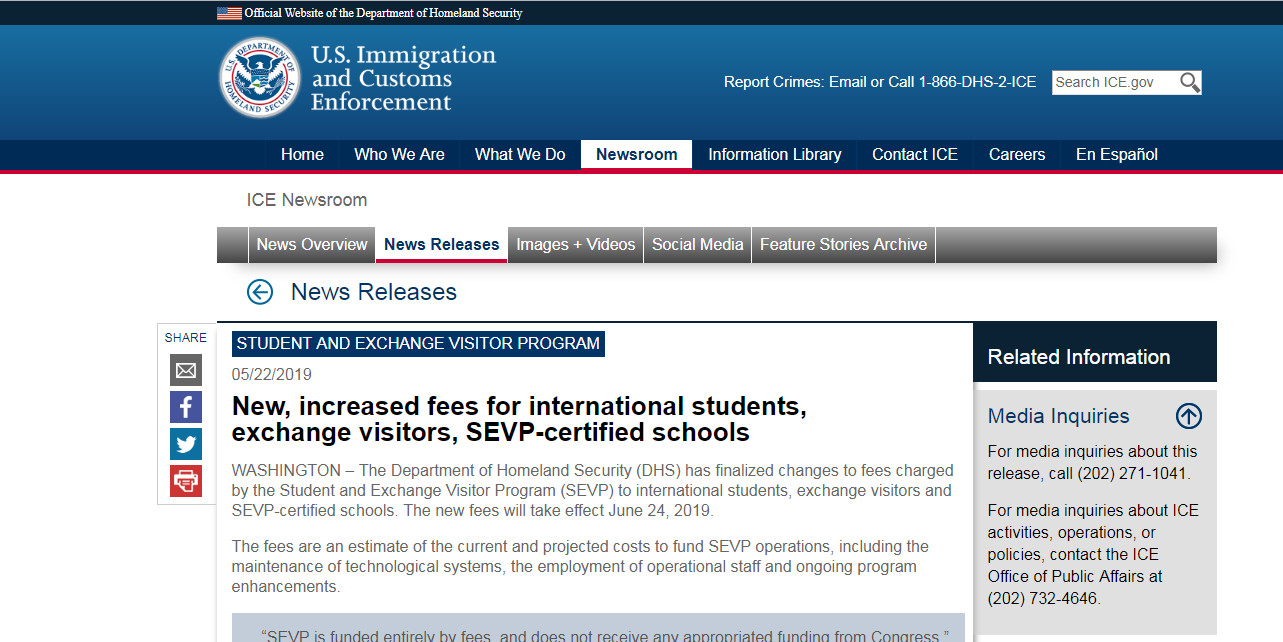This screenshot has height=642, width=1283.
Task: Click the article headline about increased fees
Action: click(519, 420)
